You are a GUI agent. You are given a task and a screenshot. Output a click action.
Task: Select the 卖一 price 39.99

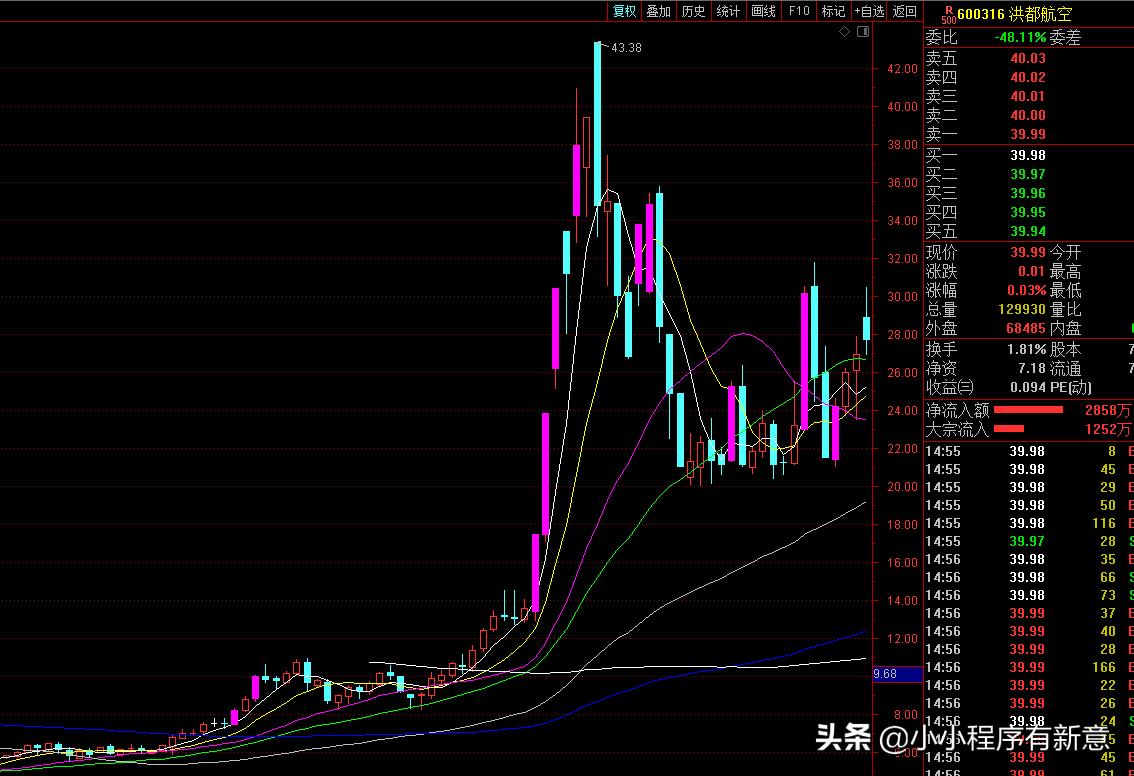(x=1027, y=134)
